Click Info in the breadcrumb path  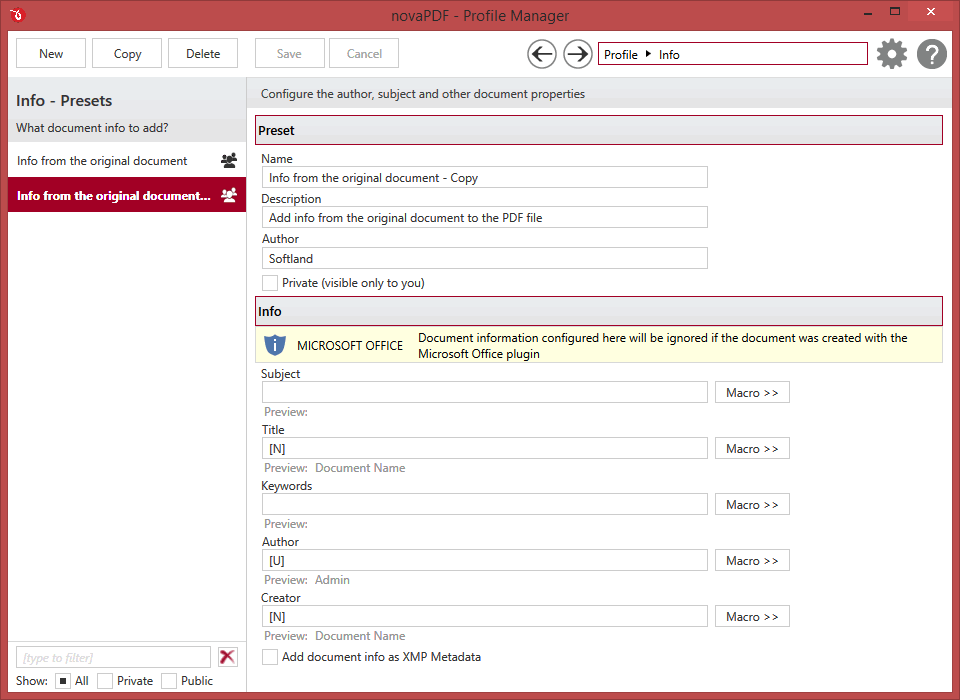pos(669,55)
